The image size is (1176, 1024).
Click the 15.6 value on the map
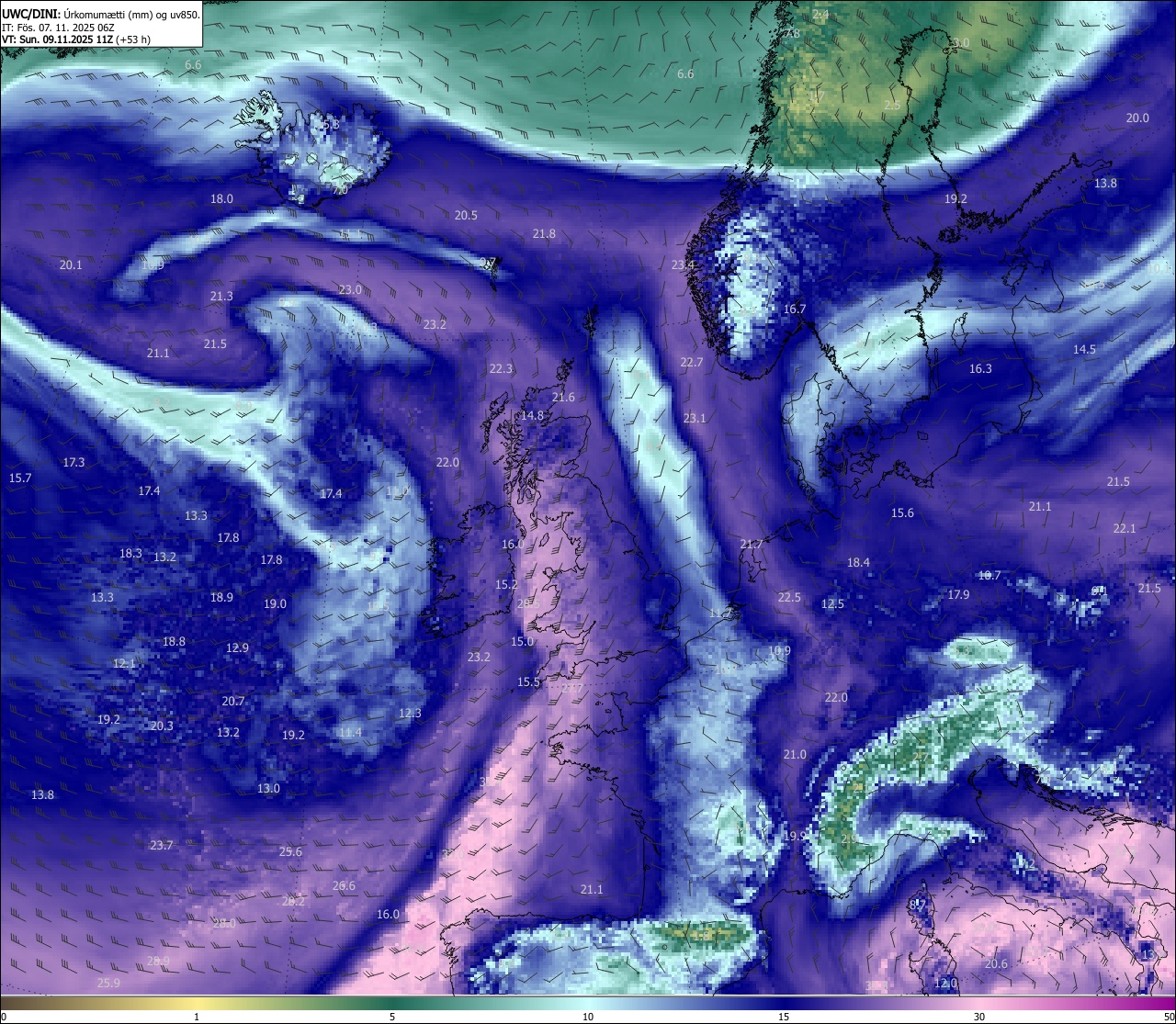point(902,512)
